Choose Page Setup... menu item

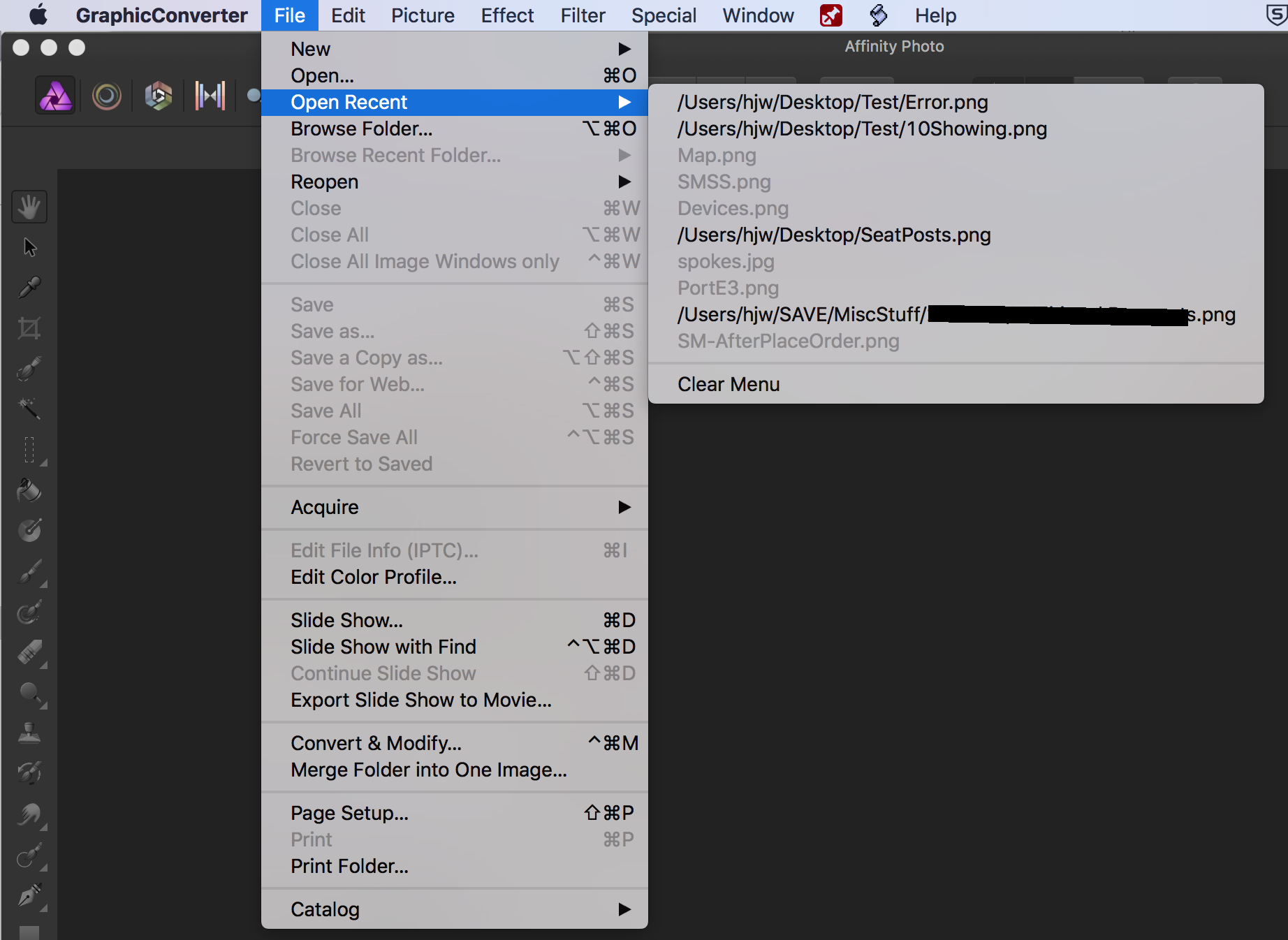coord(454,813)
